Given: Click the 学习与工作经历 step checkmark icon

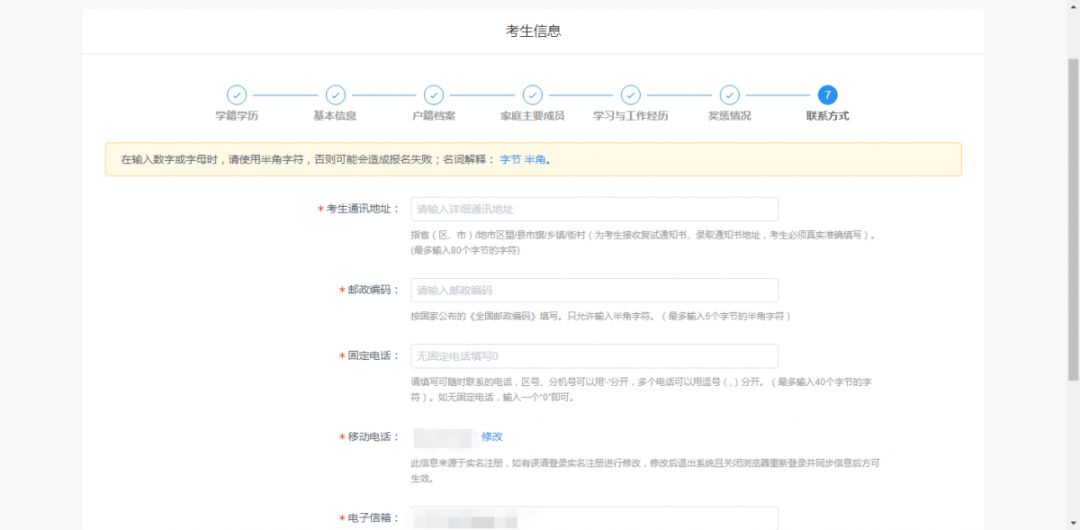Looking at the screenshot, I should [x=631, y=95].
